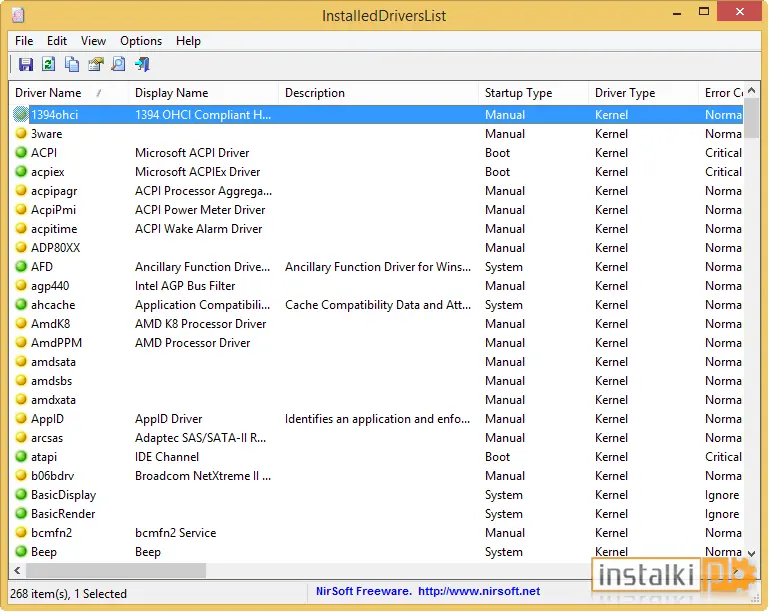This screenshot has height=612, width=769.
Task: Open the View menu
Action: (93, 41)
